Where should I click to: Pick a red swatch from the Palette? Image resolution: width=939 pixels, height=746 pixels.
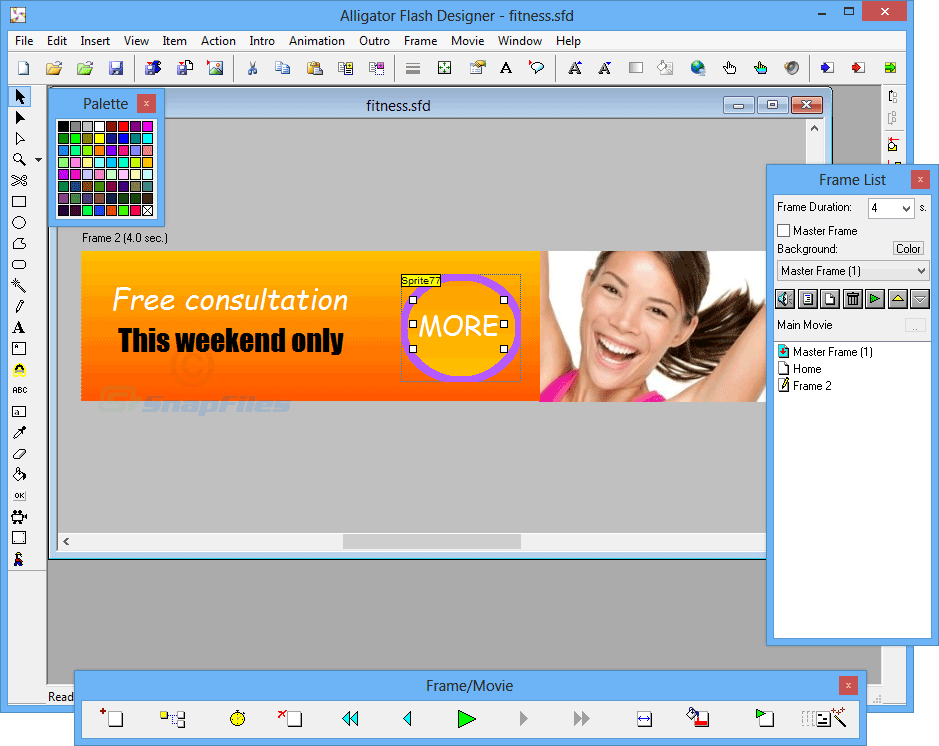(x=124, y=124)
